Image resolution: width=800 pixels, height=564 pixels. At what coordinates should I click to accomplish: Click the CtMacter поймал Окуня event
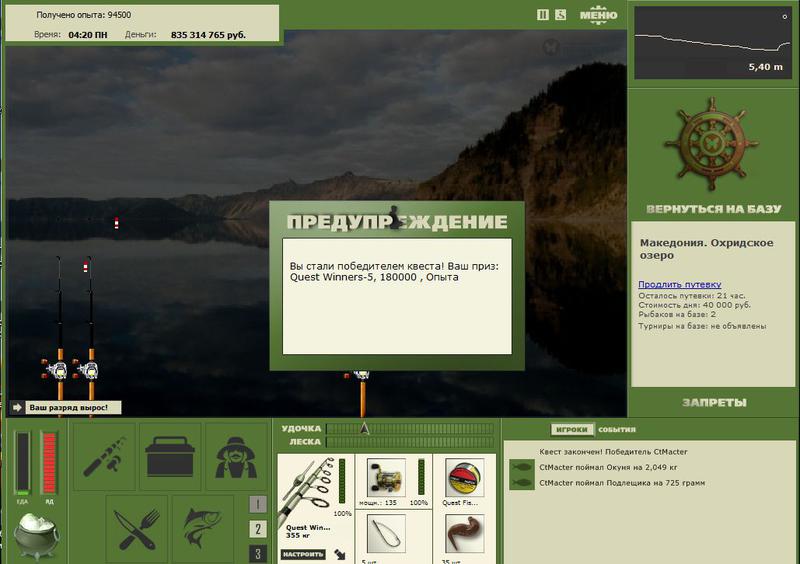point(608,467)
